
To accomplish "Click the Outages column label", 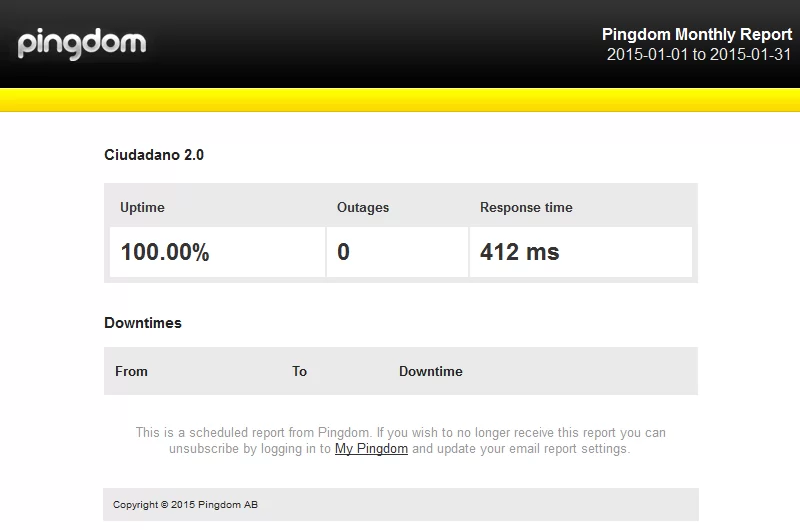I will (363, 207).
